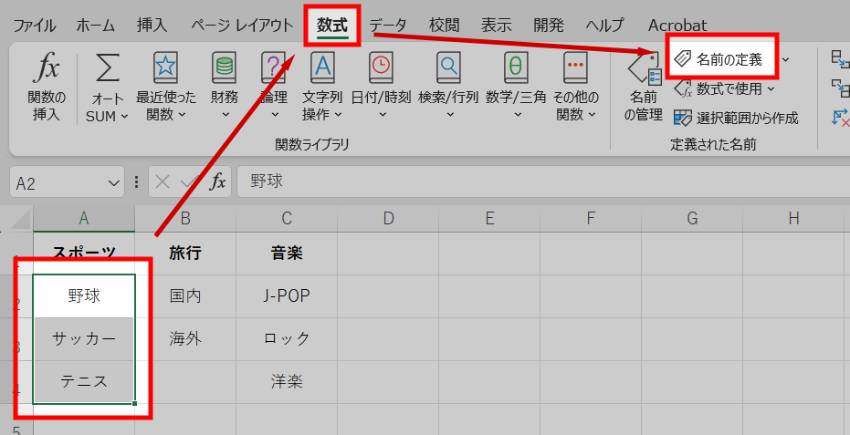850x435 pixels.
Task: Expand the 名前の定義 dropdown arrow
Action: [x=785, y=59]
